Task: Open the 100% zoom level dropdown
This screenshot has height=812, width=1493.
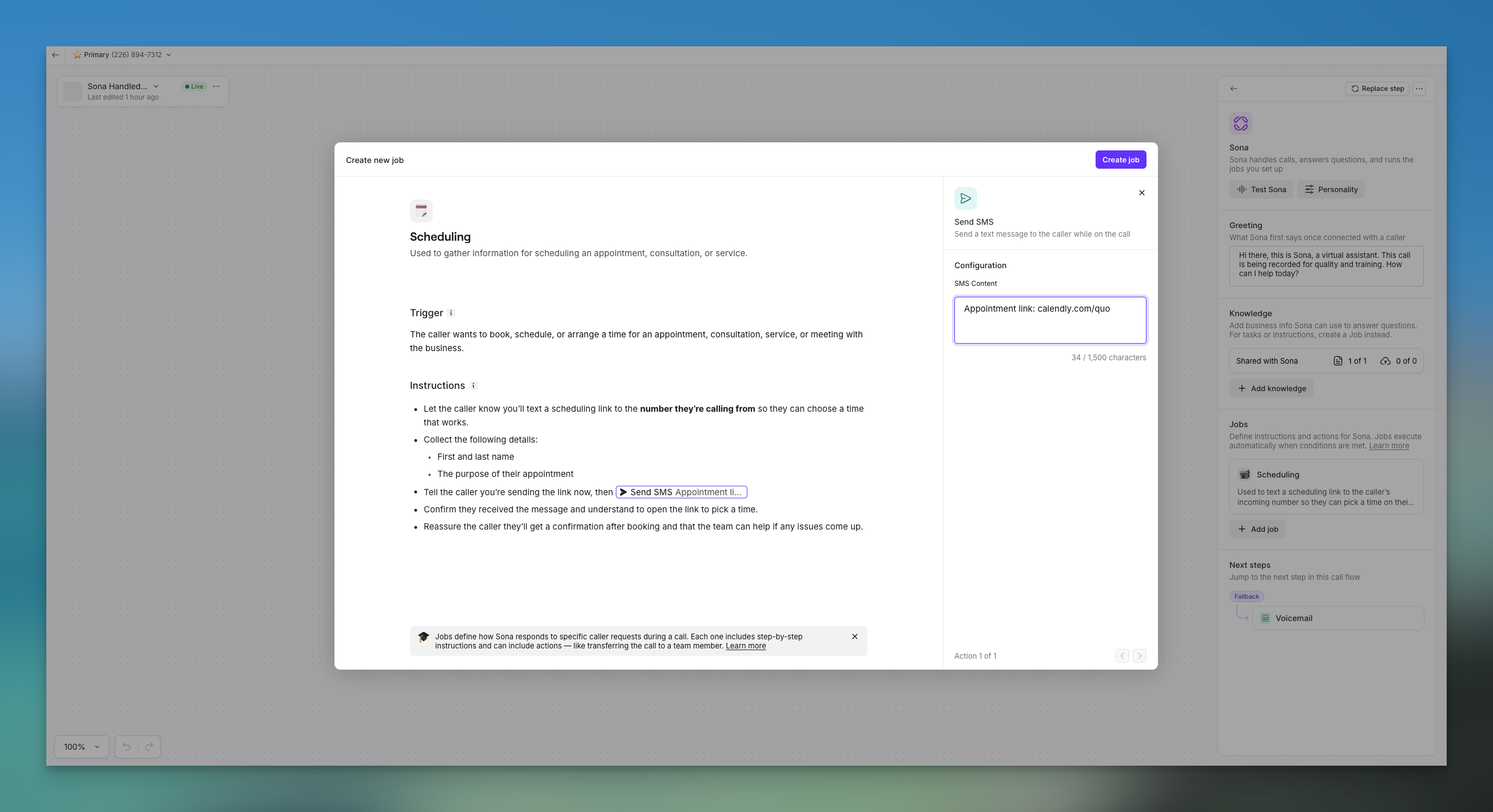Action: (82, 746)
